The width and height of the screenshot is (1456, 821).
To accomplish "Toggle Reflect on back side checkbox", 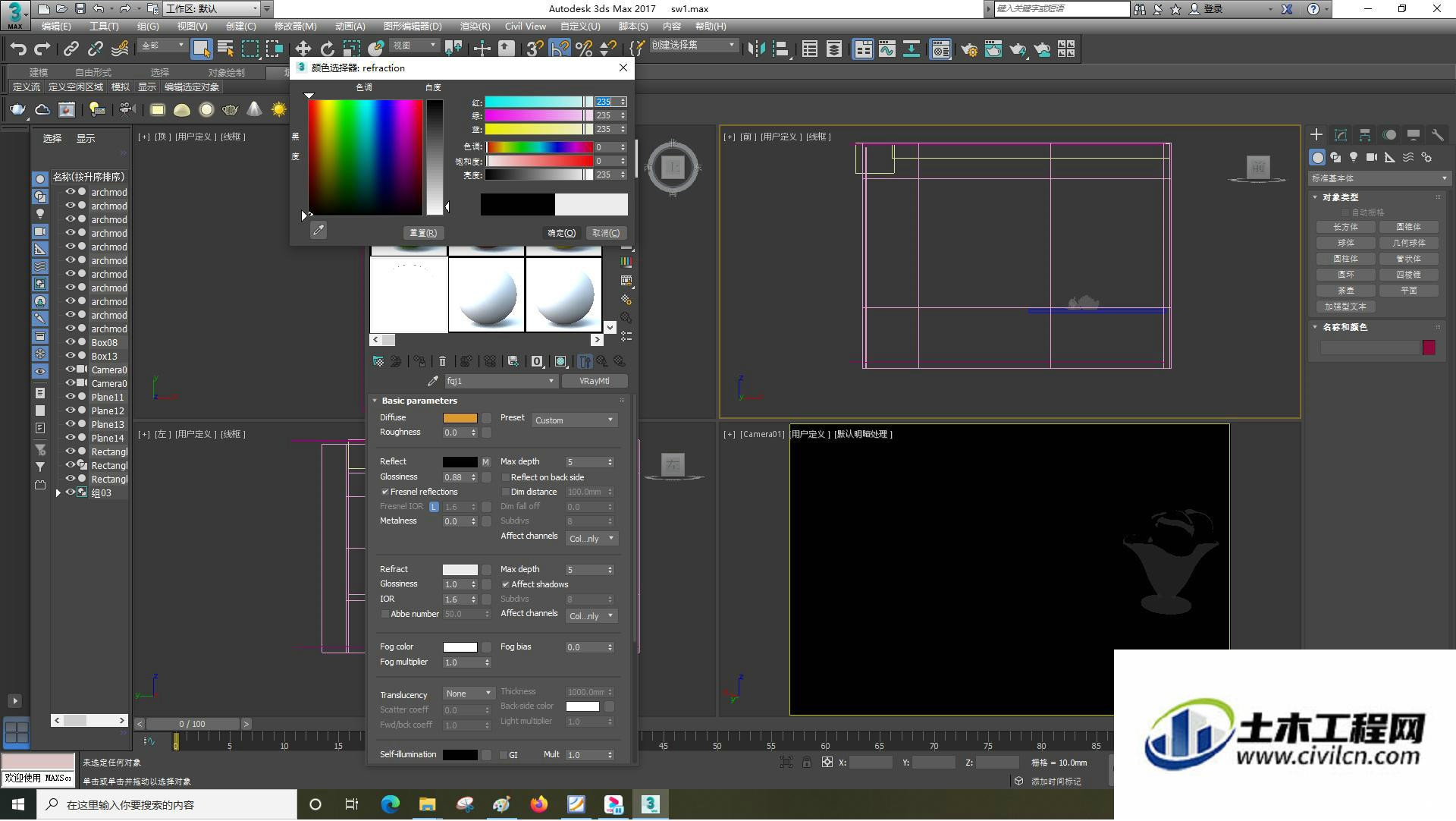I will tap(506, 478).
